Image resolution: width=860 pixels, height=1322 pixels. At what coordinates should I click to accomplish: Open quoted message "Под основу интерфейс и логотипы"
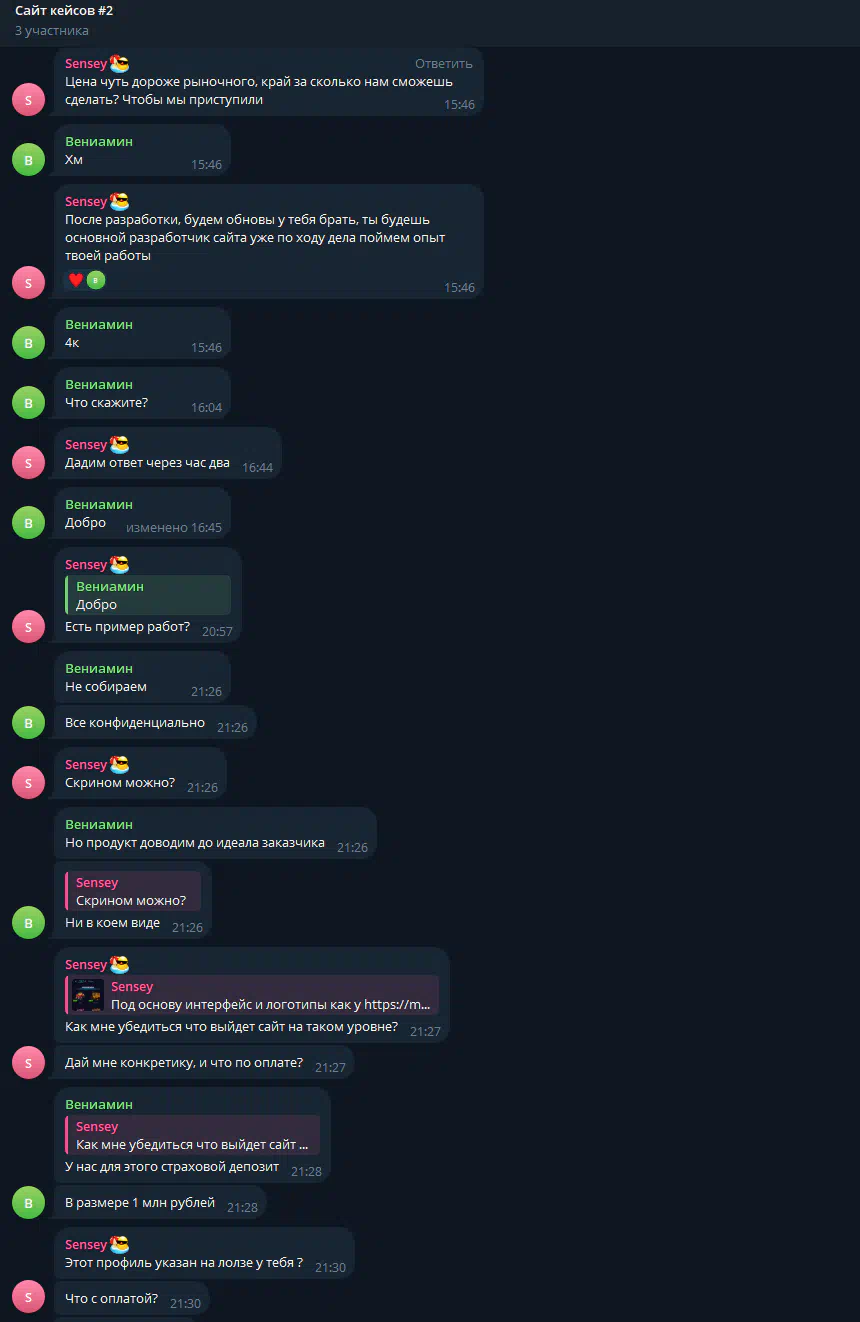click(252, 995)
